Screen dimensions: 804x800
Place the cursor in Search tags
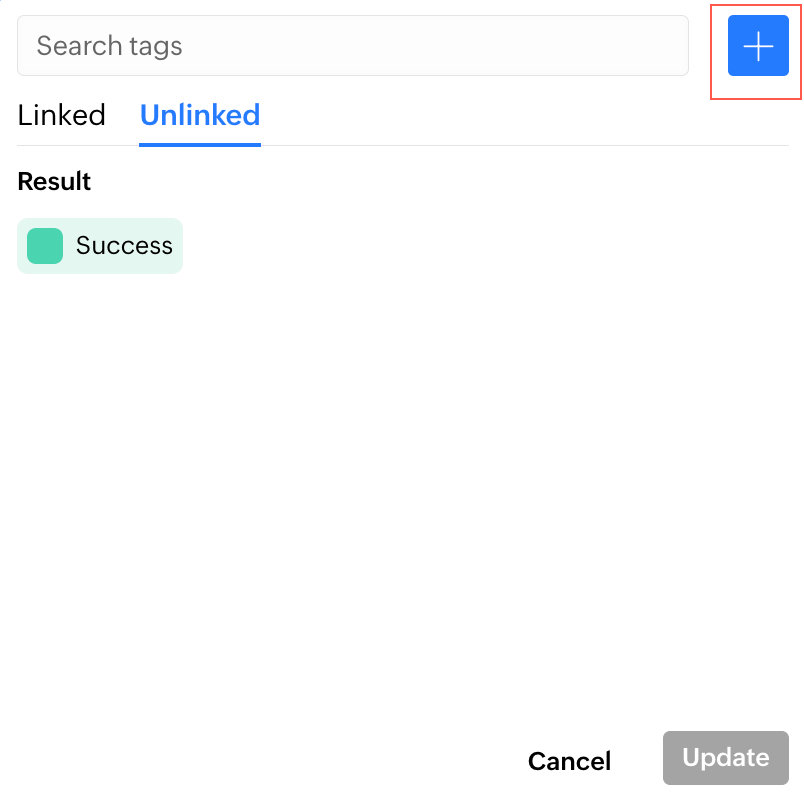click(x=352, y=46)
